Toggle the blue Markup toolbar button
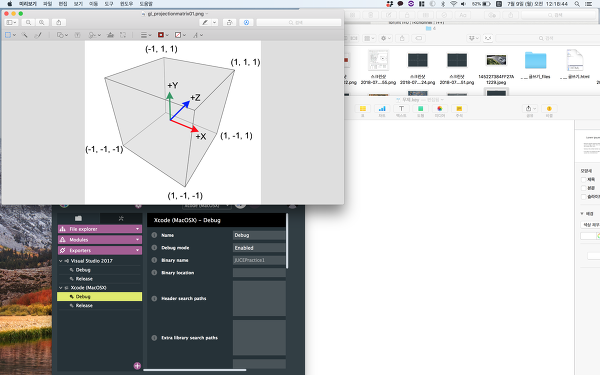Viewport: 600px width, 375px height. pyautogui.click(x=246, y=23)
